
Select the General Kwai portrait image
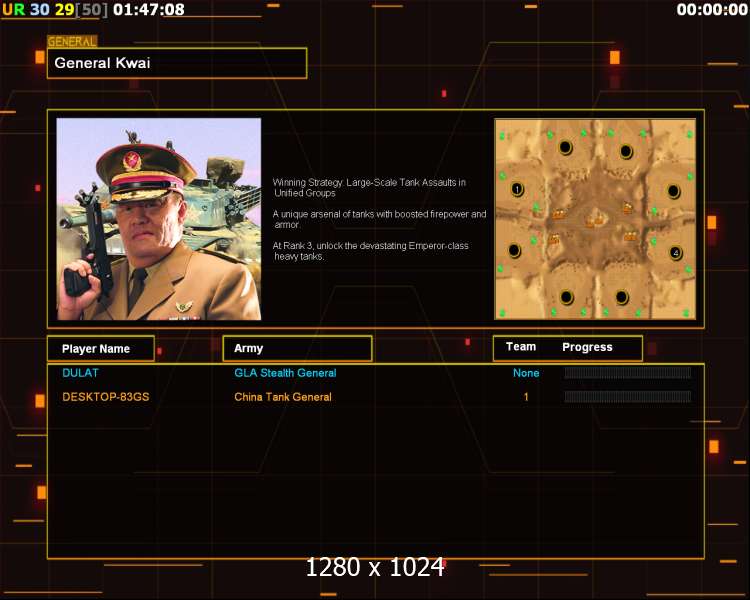coord(159,219)
